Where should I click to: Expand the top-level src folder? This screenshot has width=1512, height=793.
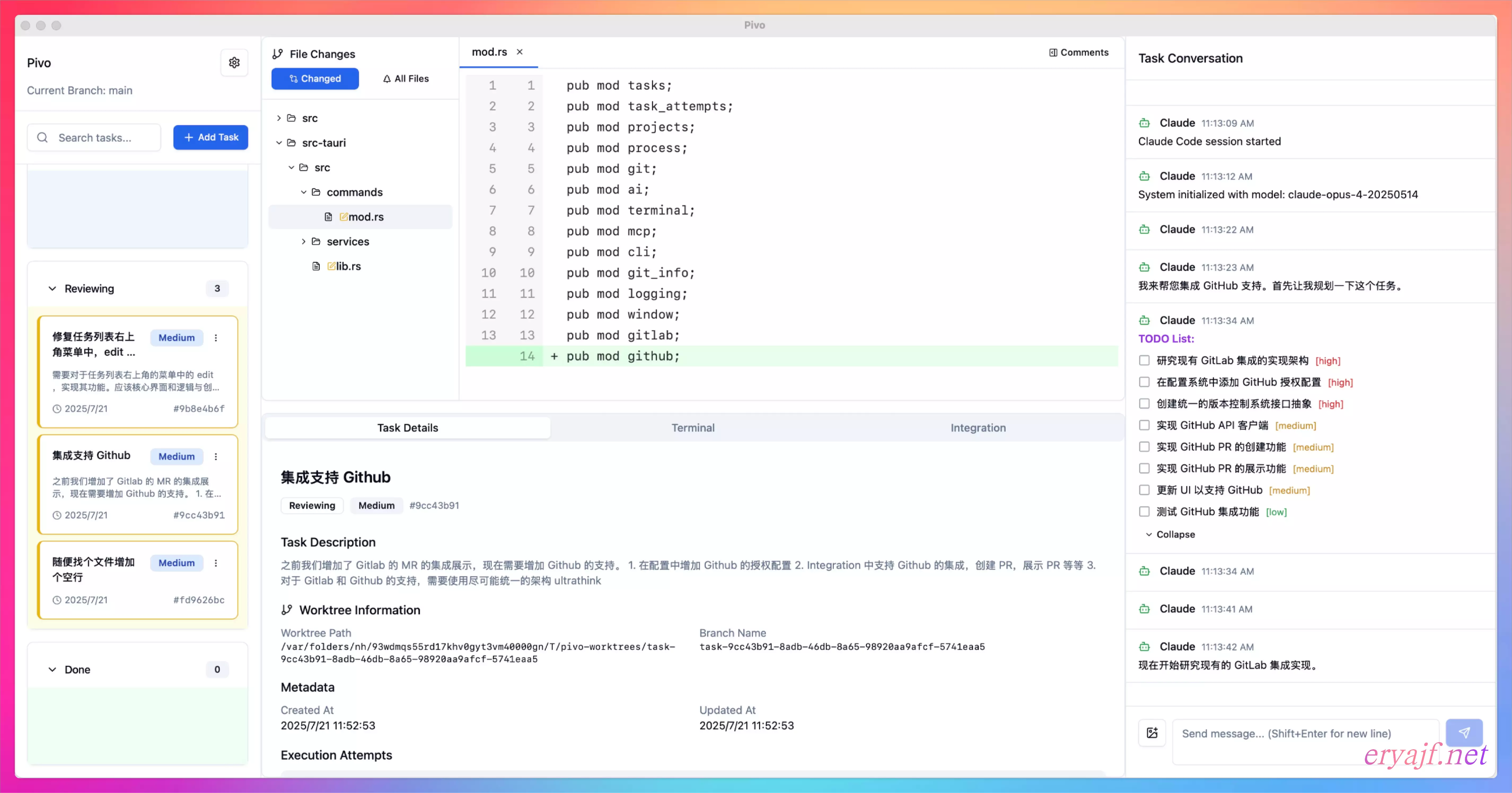tap(279, 118)
